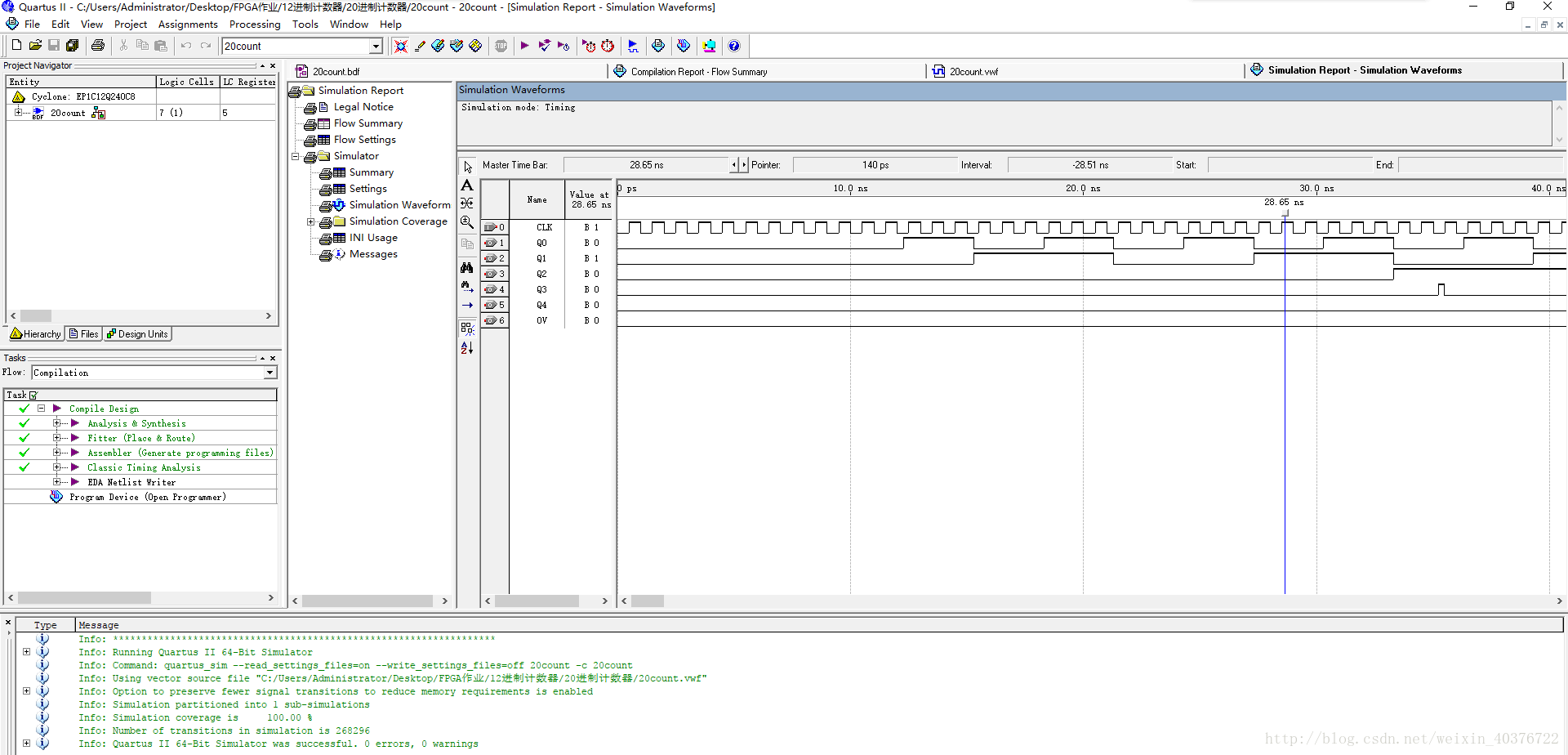The height and width of the screenshot is (755, 1568).
Task: Expand the Analysis & Synthesis task
Action: 57,423
